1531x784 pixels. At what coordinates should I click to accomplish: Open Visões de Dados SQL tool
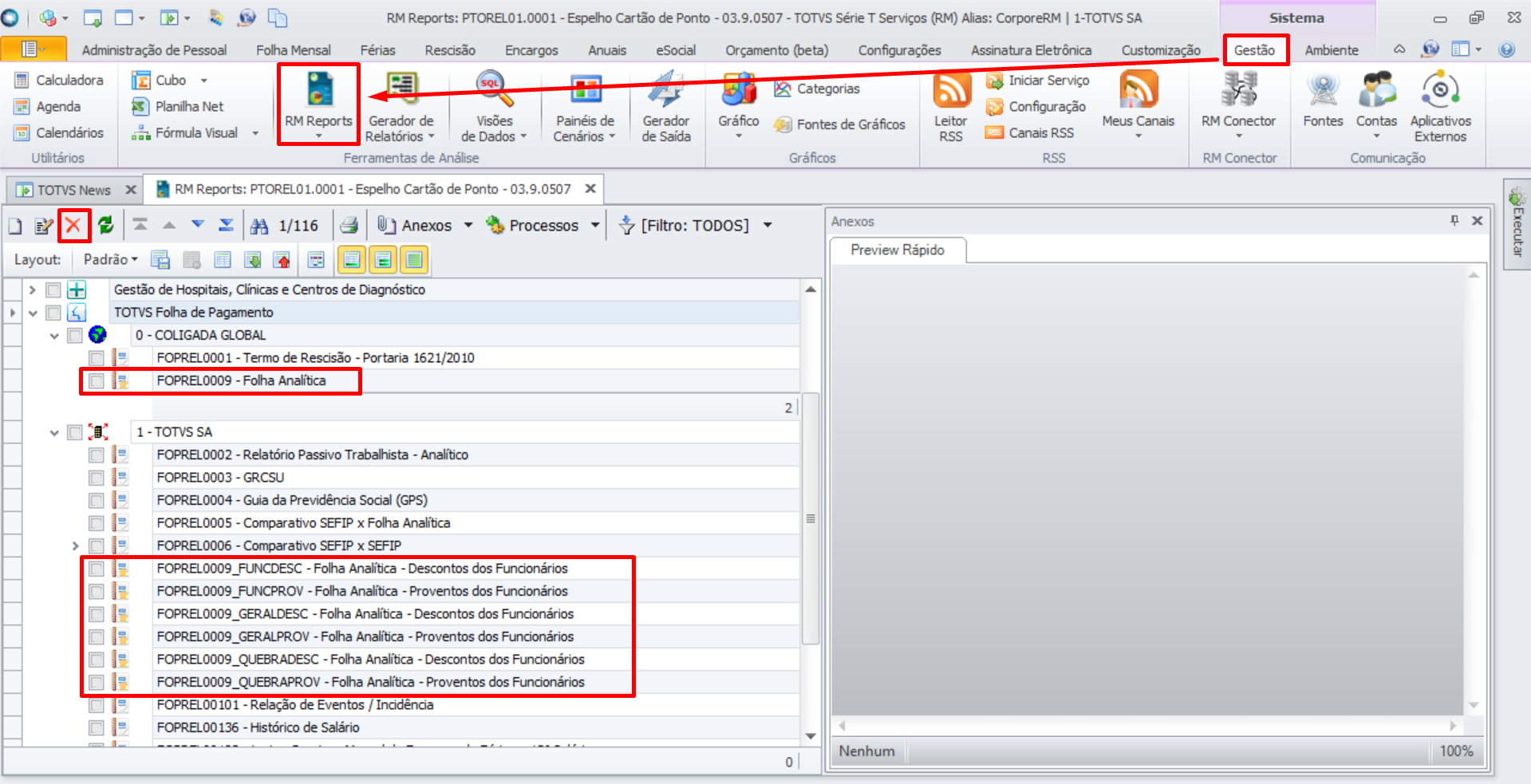click(x=494, y=106)
